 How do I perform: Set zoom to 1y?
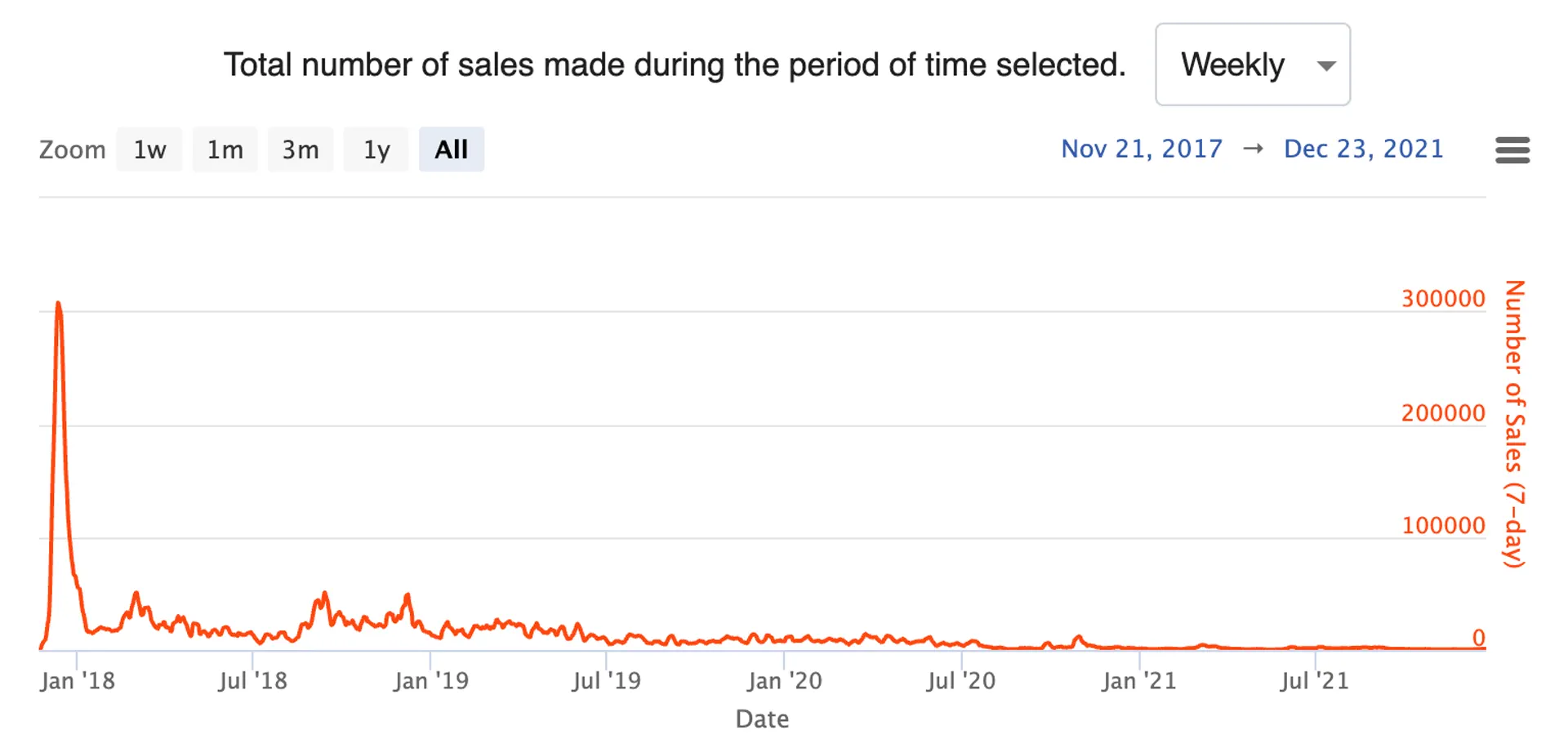(x=376, y=149)
